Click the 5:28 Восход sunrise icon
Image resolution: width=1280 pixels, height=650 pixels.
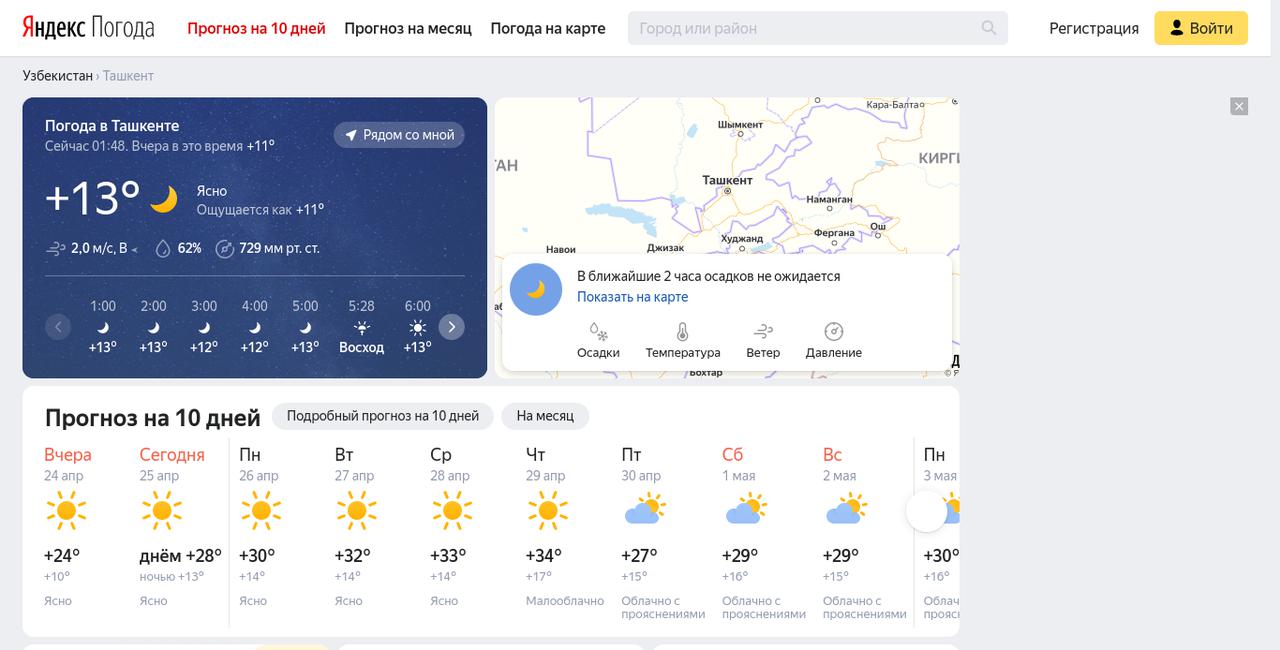[x=361, y=327]
